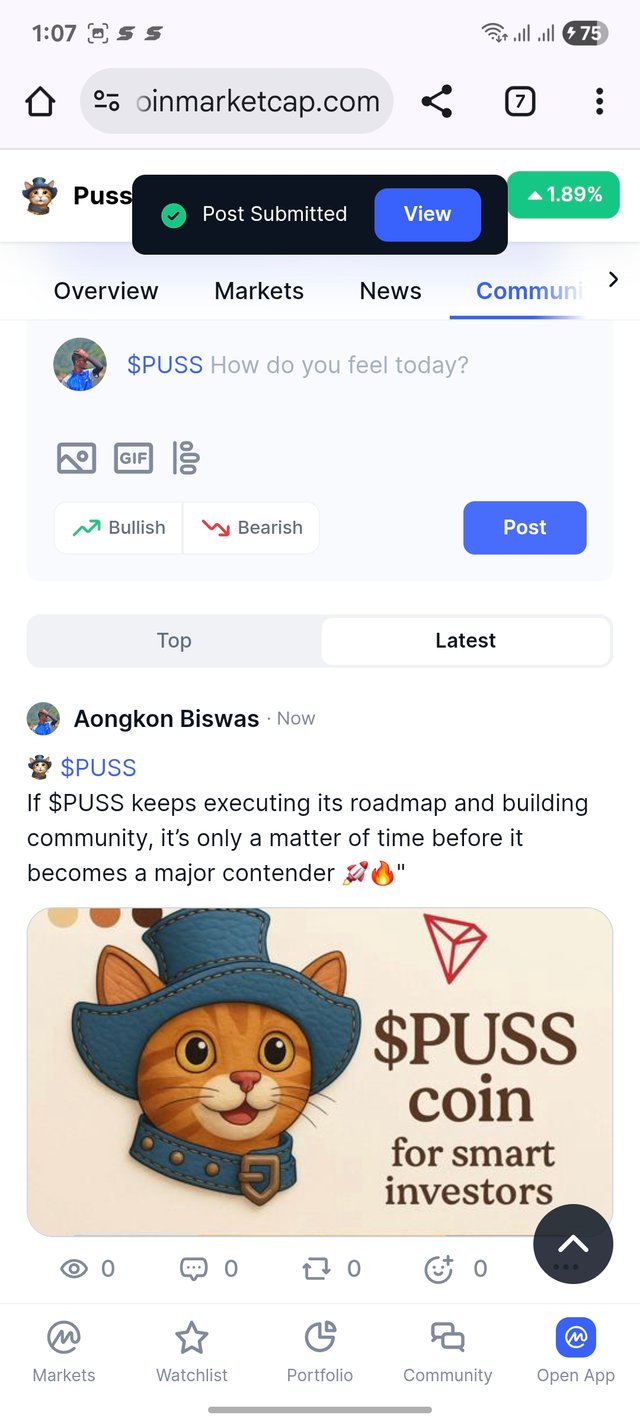Open the share icon in browser bar

(x=437, y=101)
